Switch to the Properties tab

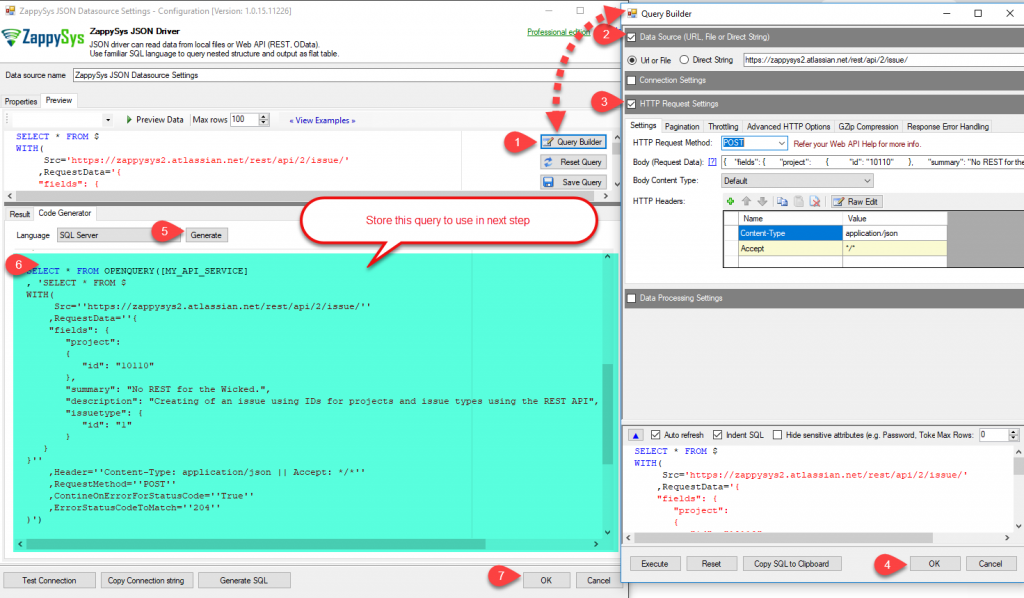(x=21, y=102)
